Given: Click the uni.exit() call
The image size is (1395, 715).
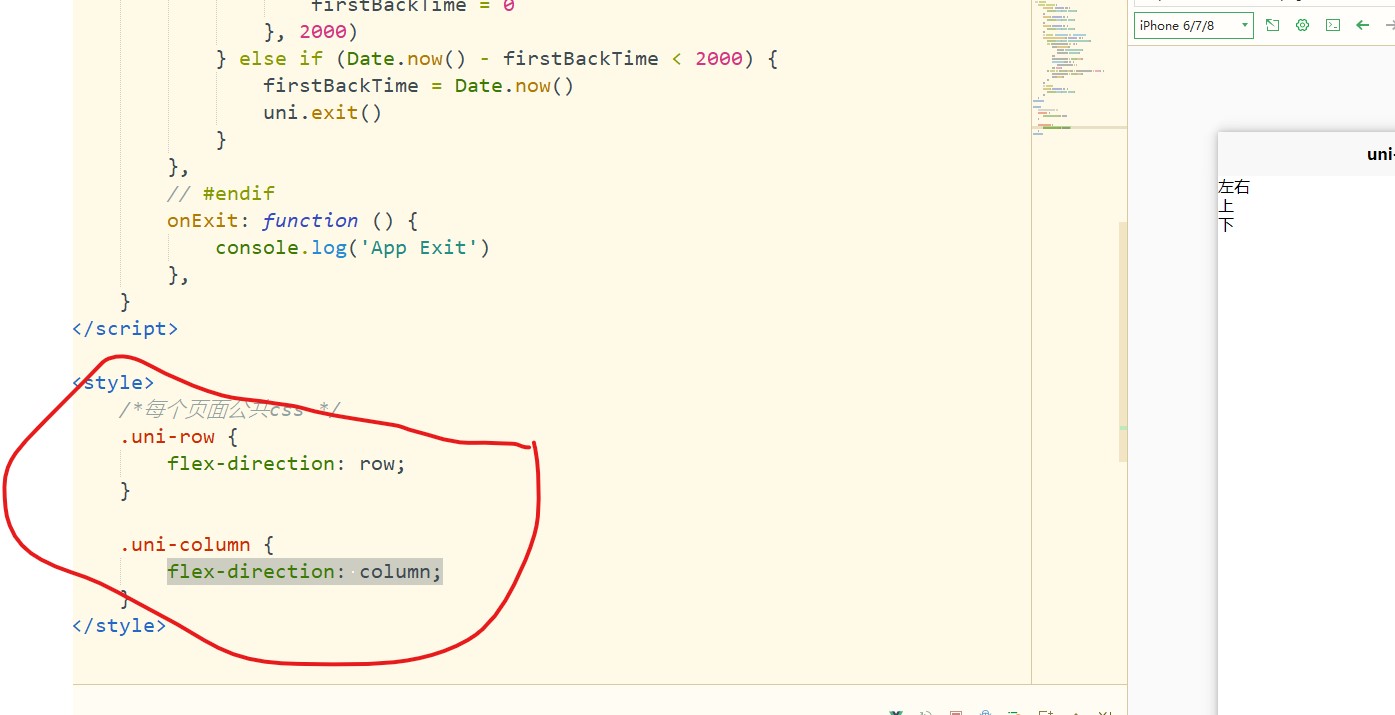Looking at the screenshot, I should [322, 113].
